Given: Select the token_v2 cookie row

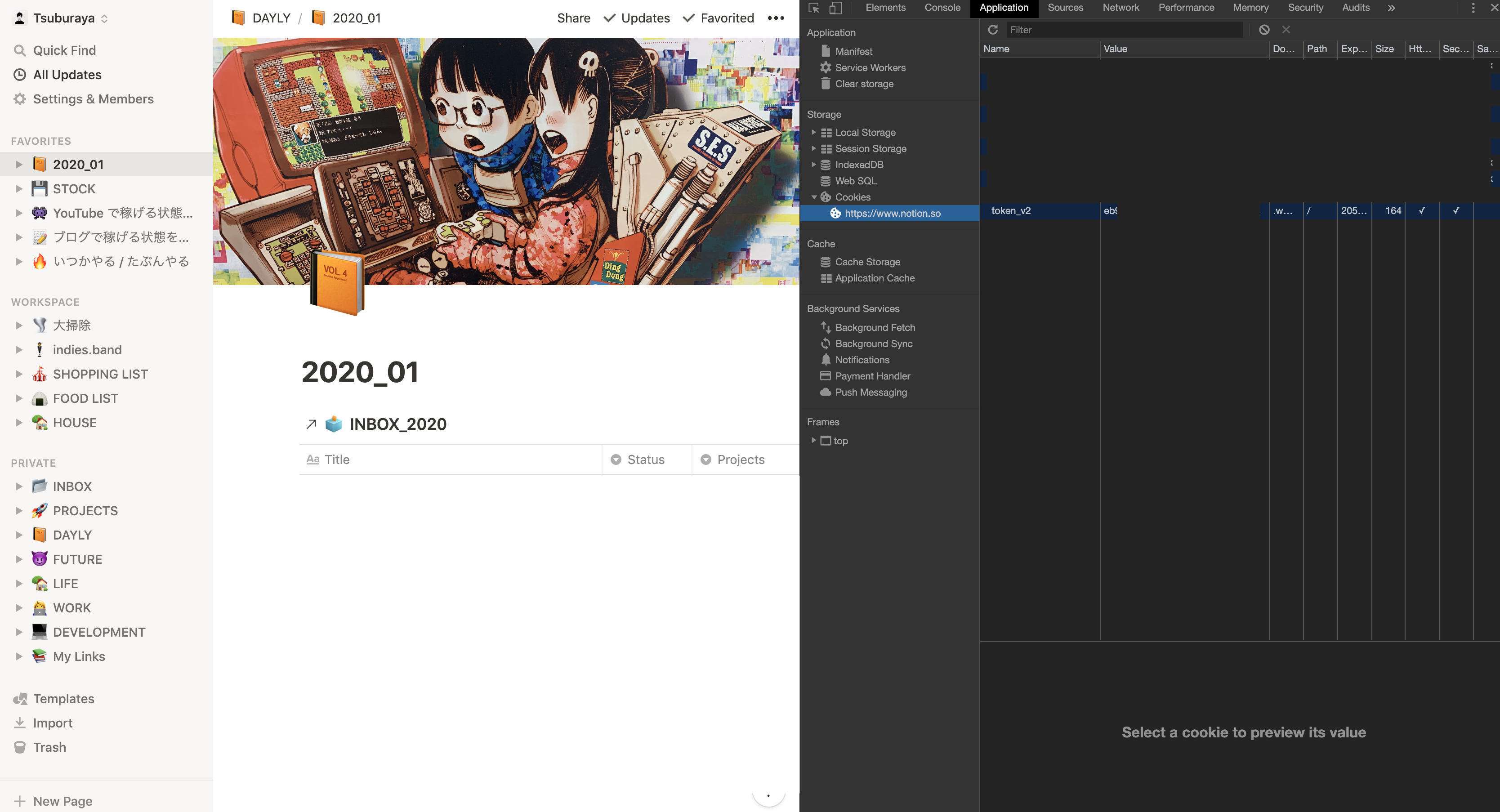Looking at the screenshot, I should [1239, 211].
